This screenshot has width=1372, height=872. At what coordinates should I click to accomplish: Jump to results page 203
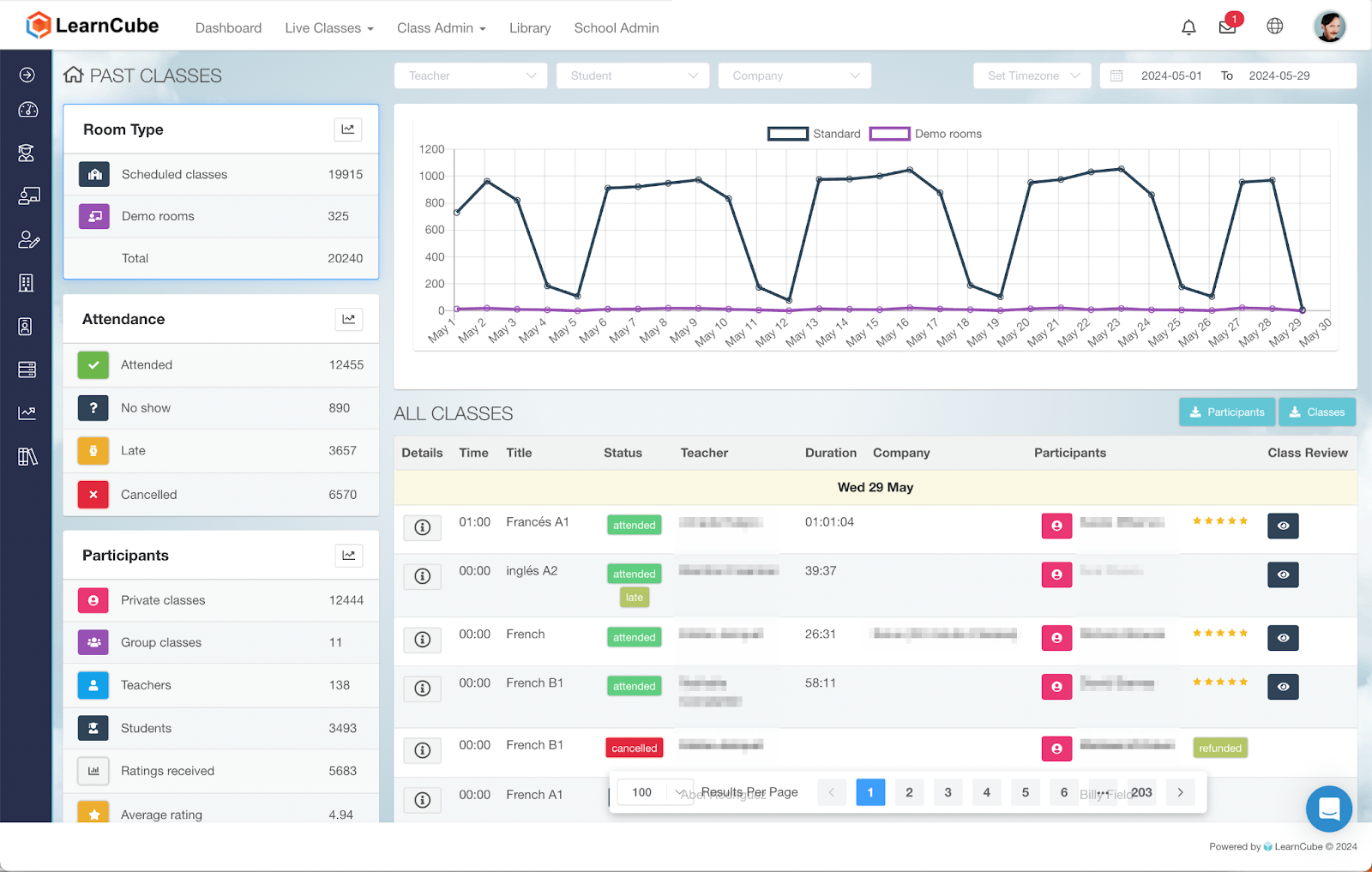pyautogui.click(x=1140, y=791)
